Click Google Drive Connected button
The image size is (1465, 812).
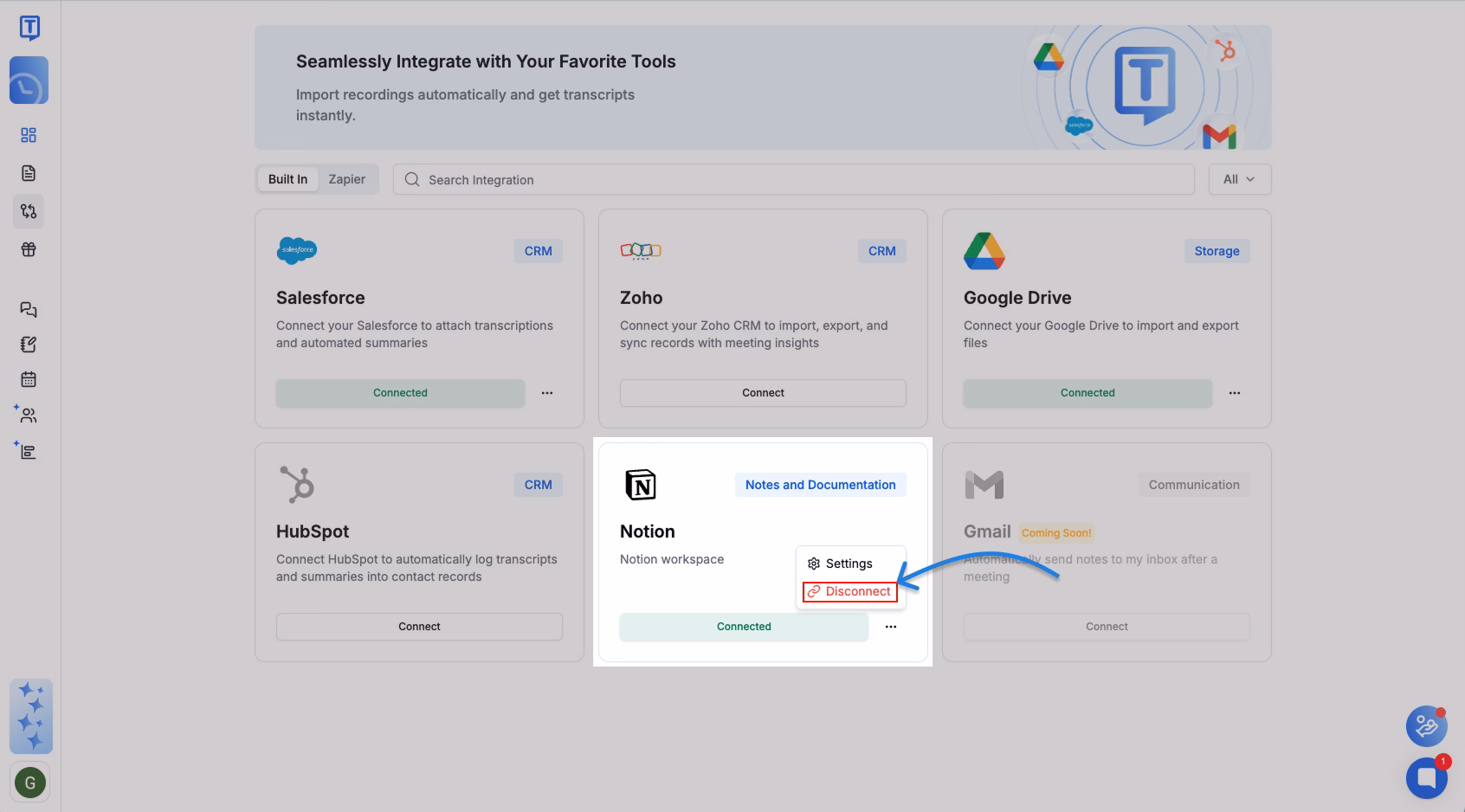point(1087,393)
